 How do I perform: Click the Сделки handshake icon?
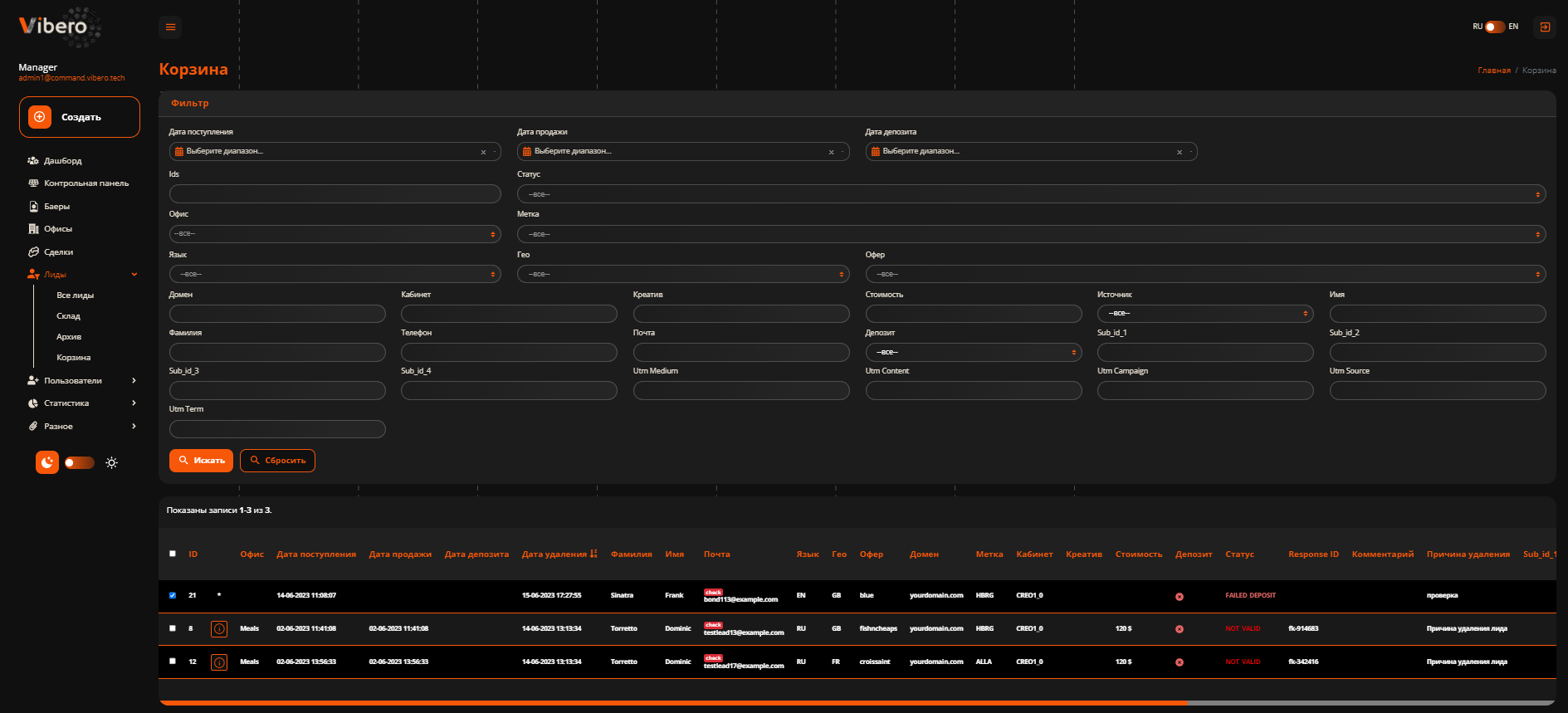[x=33, y=252]
